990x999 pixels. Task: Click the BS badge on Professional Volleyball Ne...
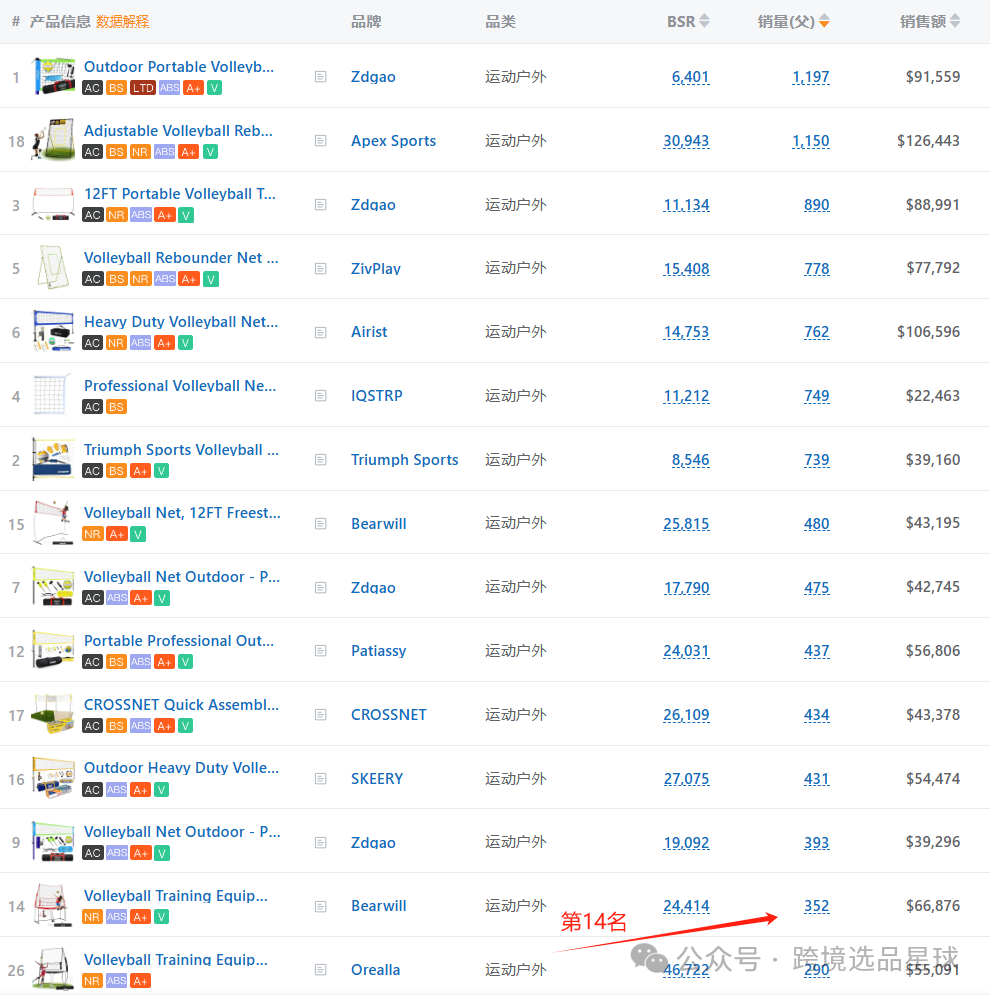click(x=116, y=406)
